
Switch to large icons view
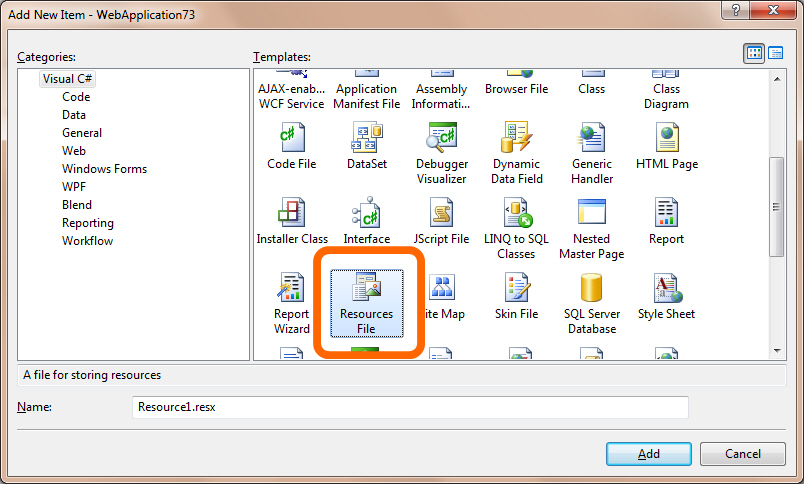click(x=754, y=53)
